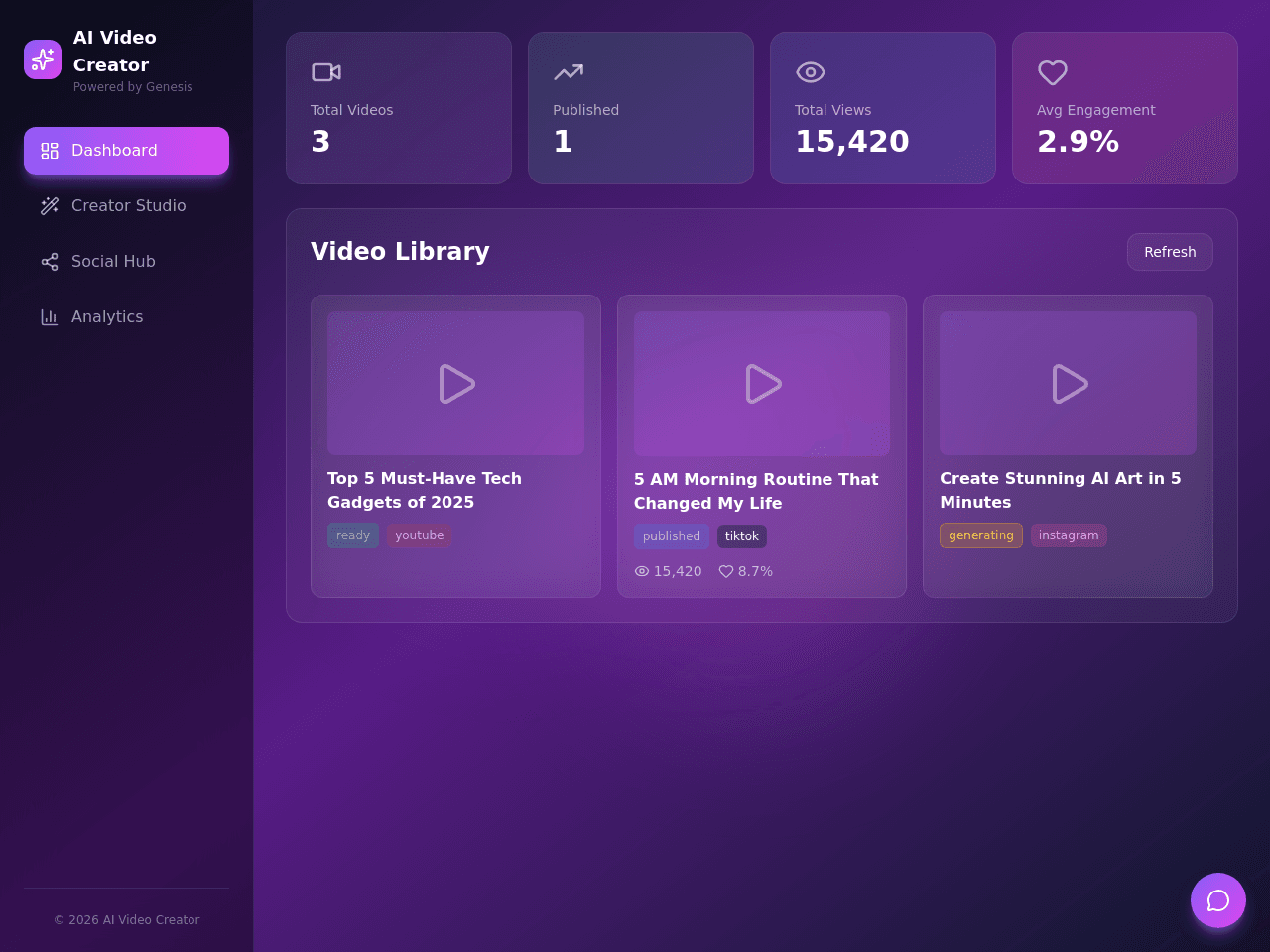Click the 'instagram' platform tag
Image resolution: width=1270 pixels, height=952 pixels.
pyautogui.click(x=1069, y=535)
